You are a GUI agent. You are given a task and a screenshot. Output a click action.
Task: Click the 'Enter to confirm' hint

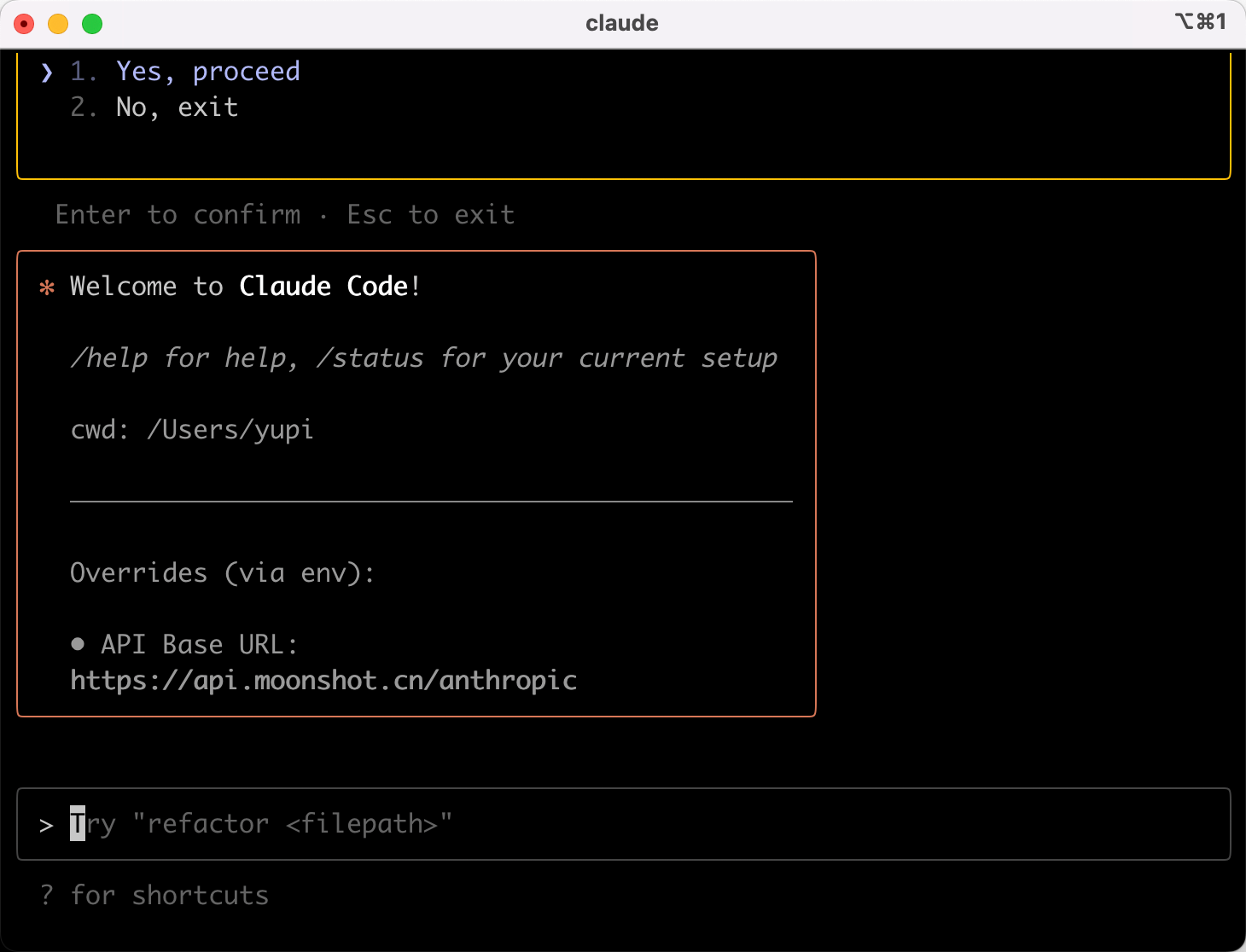click(x=178, y=215)
